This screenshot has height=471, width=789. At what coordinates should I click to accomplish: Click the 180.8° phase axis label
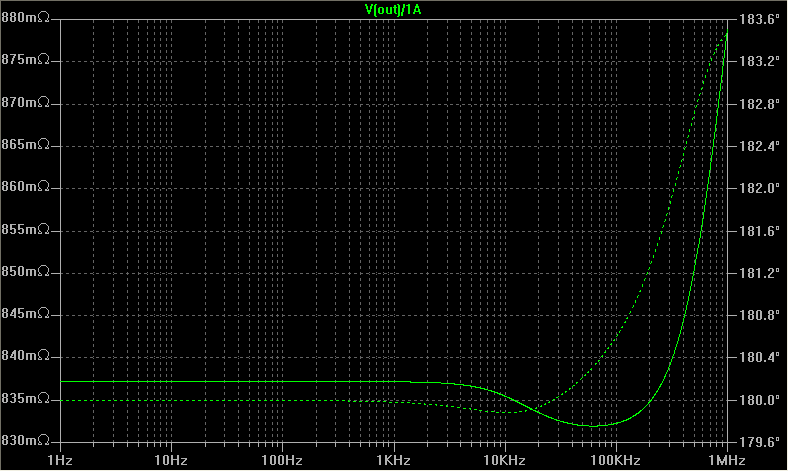point(759,316)
